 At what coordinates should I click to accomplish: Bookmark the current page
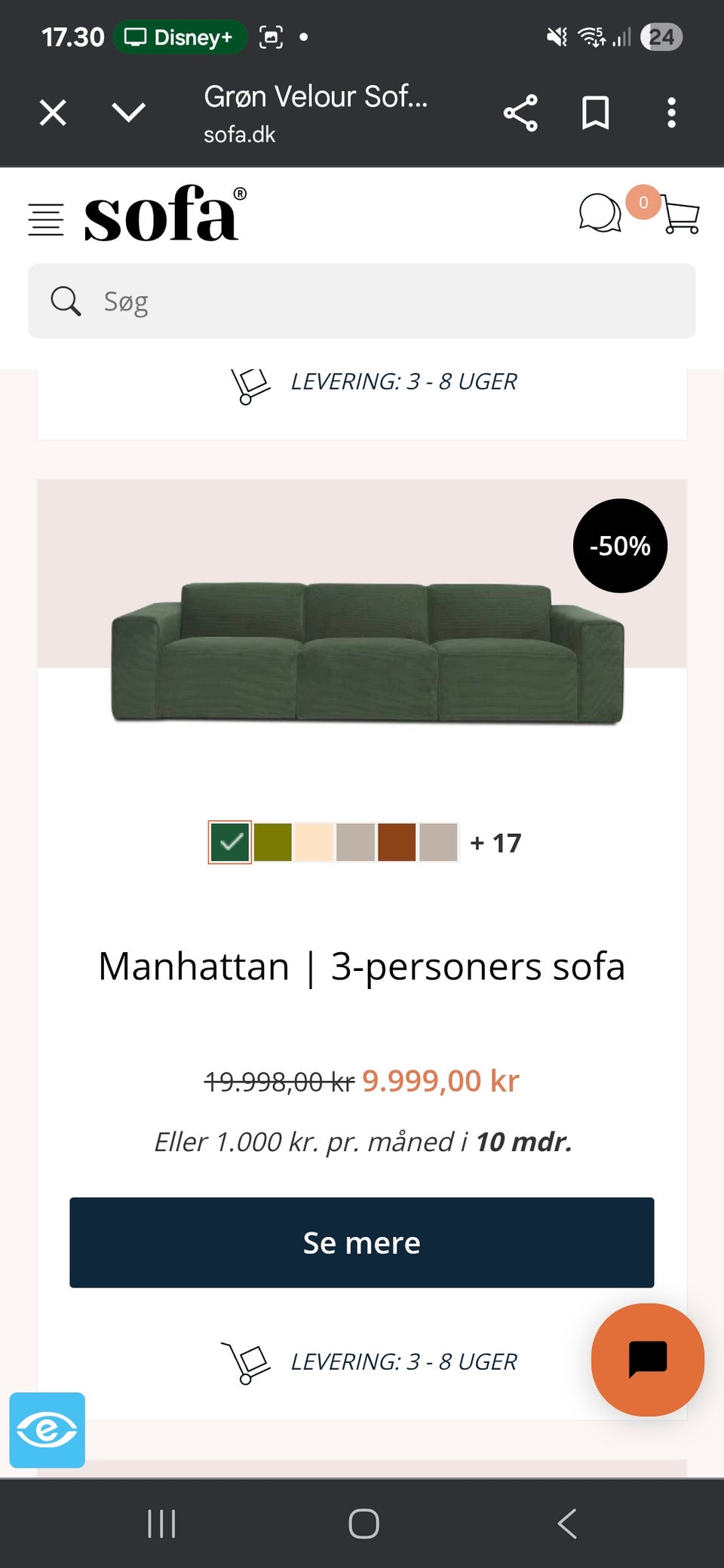pos(595,113)
